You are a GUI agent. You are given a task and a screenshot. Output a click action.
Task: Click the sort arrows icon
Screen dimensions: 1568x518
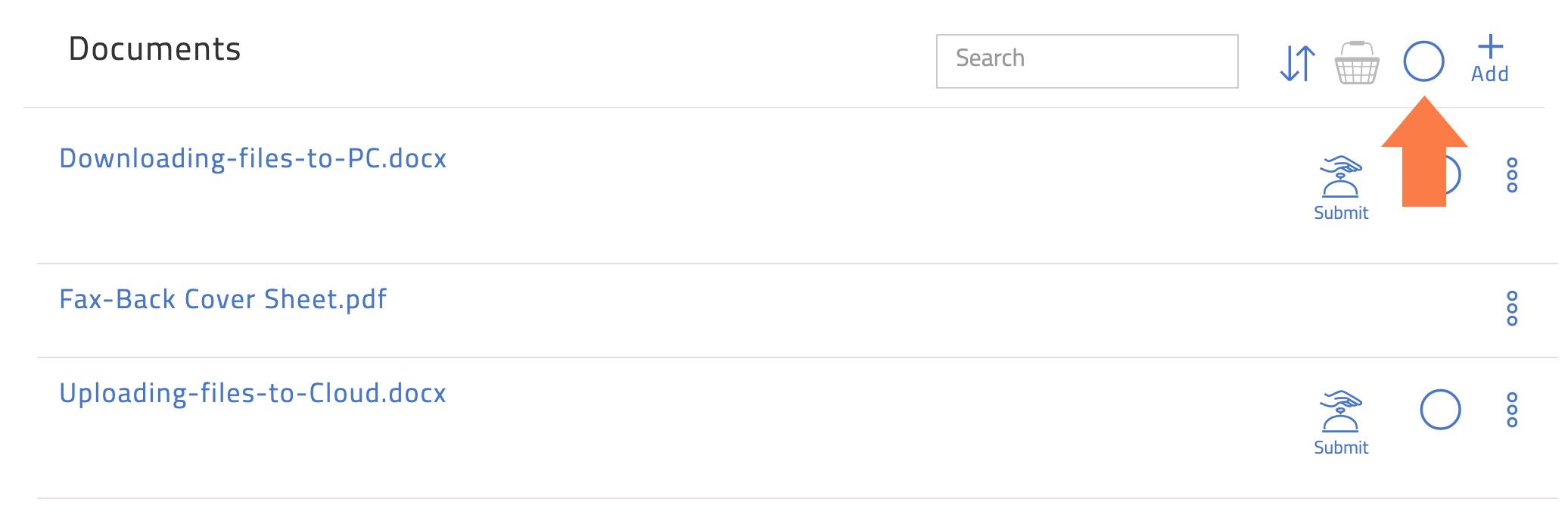[1297, 63]
